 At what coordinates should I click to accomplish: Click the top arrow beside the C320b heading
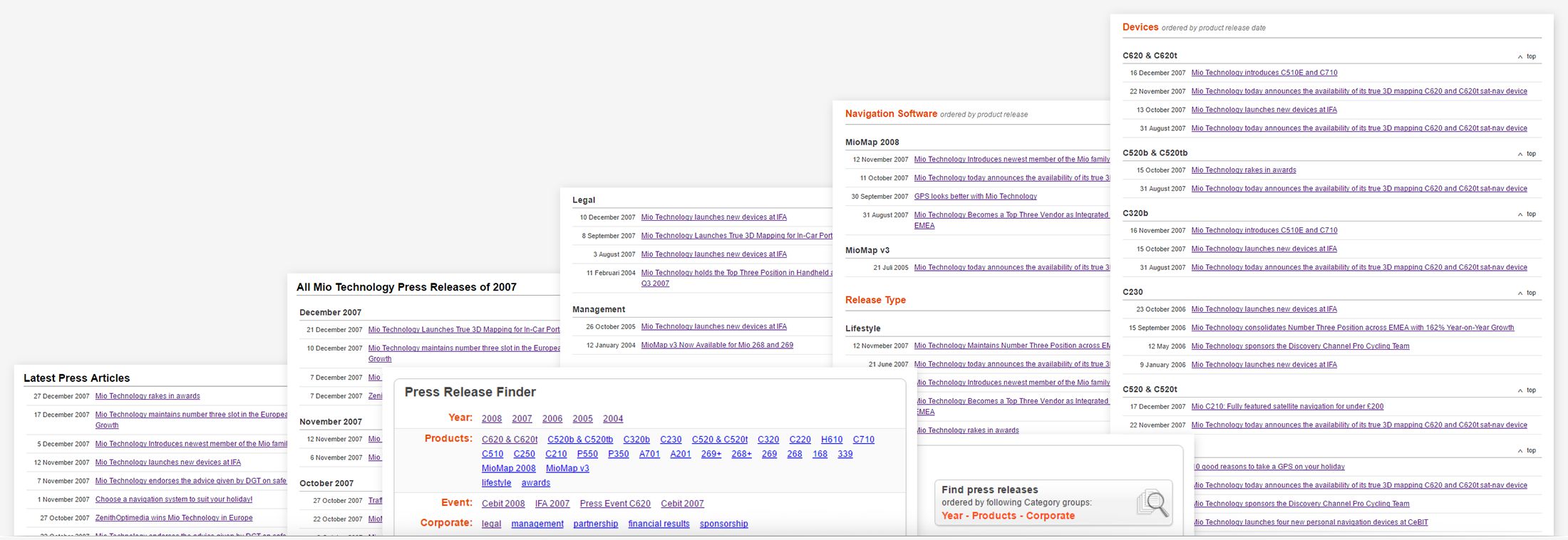point(1527,214)
